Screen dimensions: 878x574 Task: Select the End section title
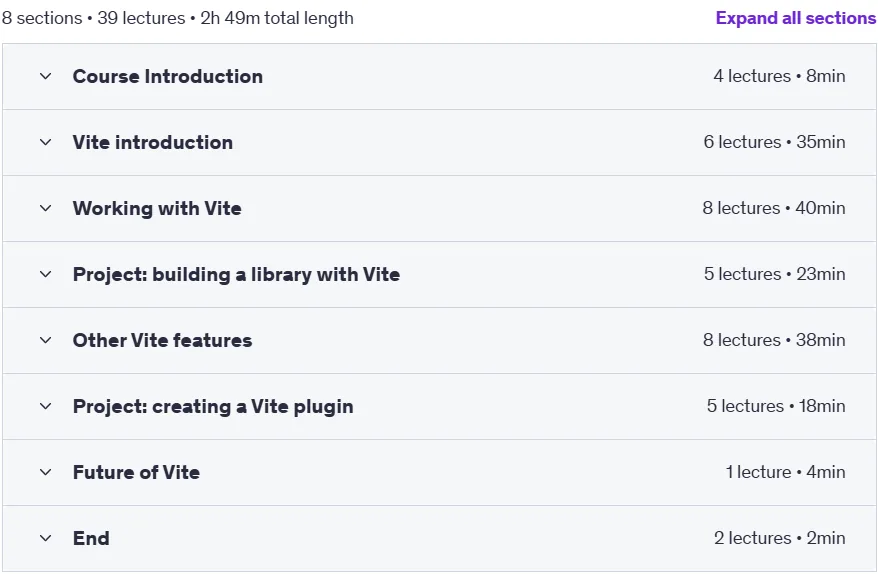(x=91, y=539)
